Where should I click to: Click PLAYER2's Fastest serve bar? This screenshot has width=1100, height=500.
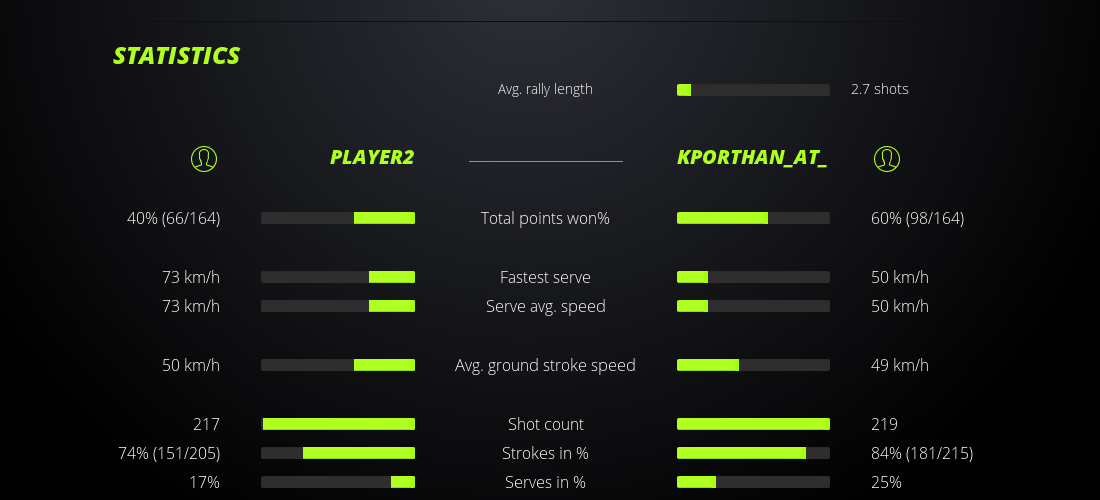tap(338, 277)
